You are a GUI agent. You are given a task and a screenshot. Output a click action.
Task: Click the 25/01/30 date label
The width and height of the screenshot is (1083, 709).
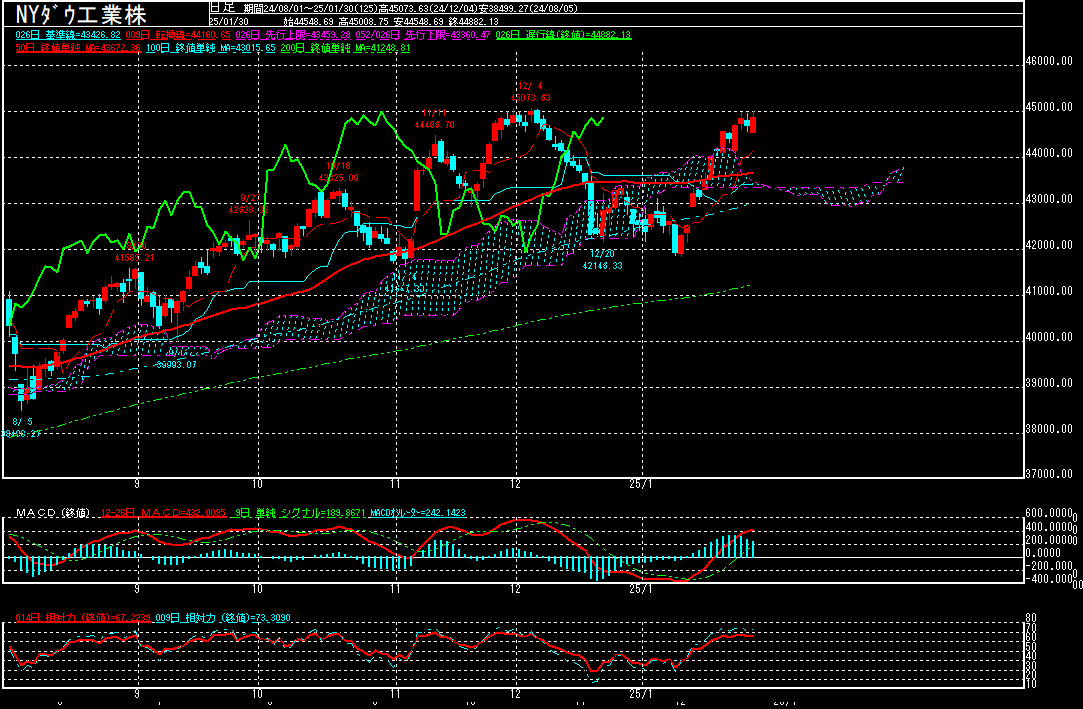tap(229, 21)
